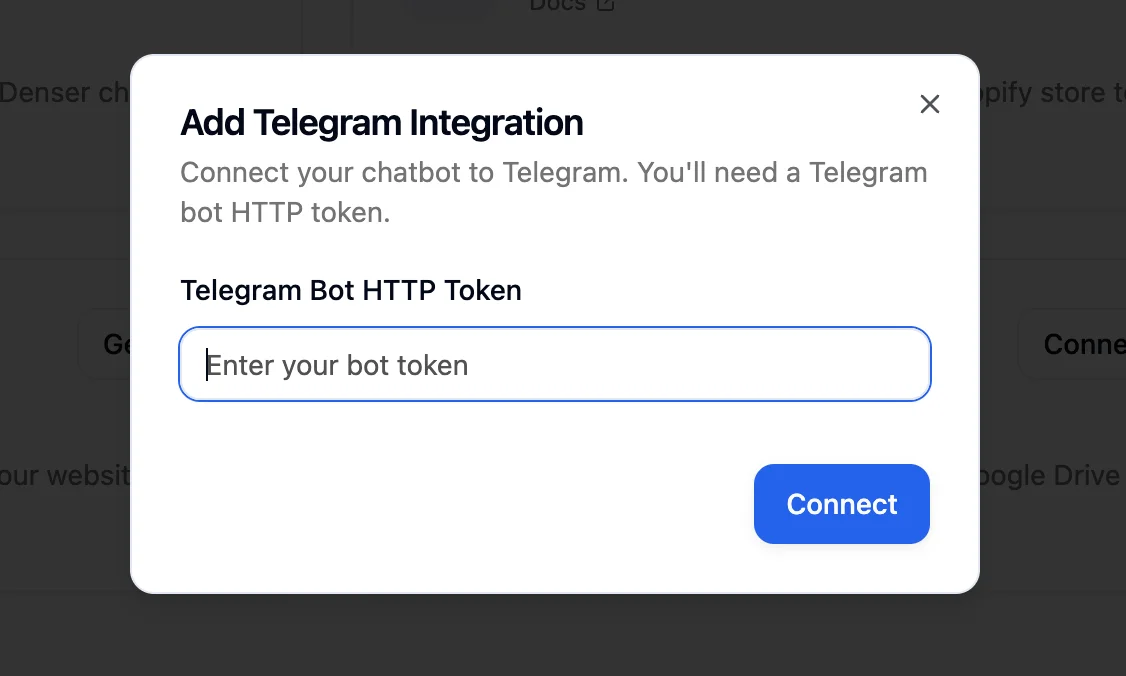Viewport: 1126px width, 676px height.
Task: Click the rounded thumbnail above Docs
Action: point(450,8)
